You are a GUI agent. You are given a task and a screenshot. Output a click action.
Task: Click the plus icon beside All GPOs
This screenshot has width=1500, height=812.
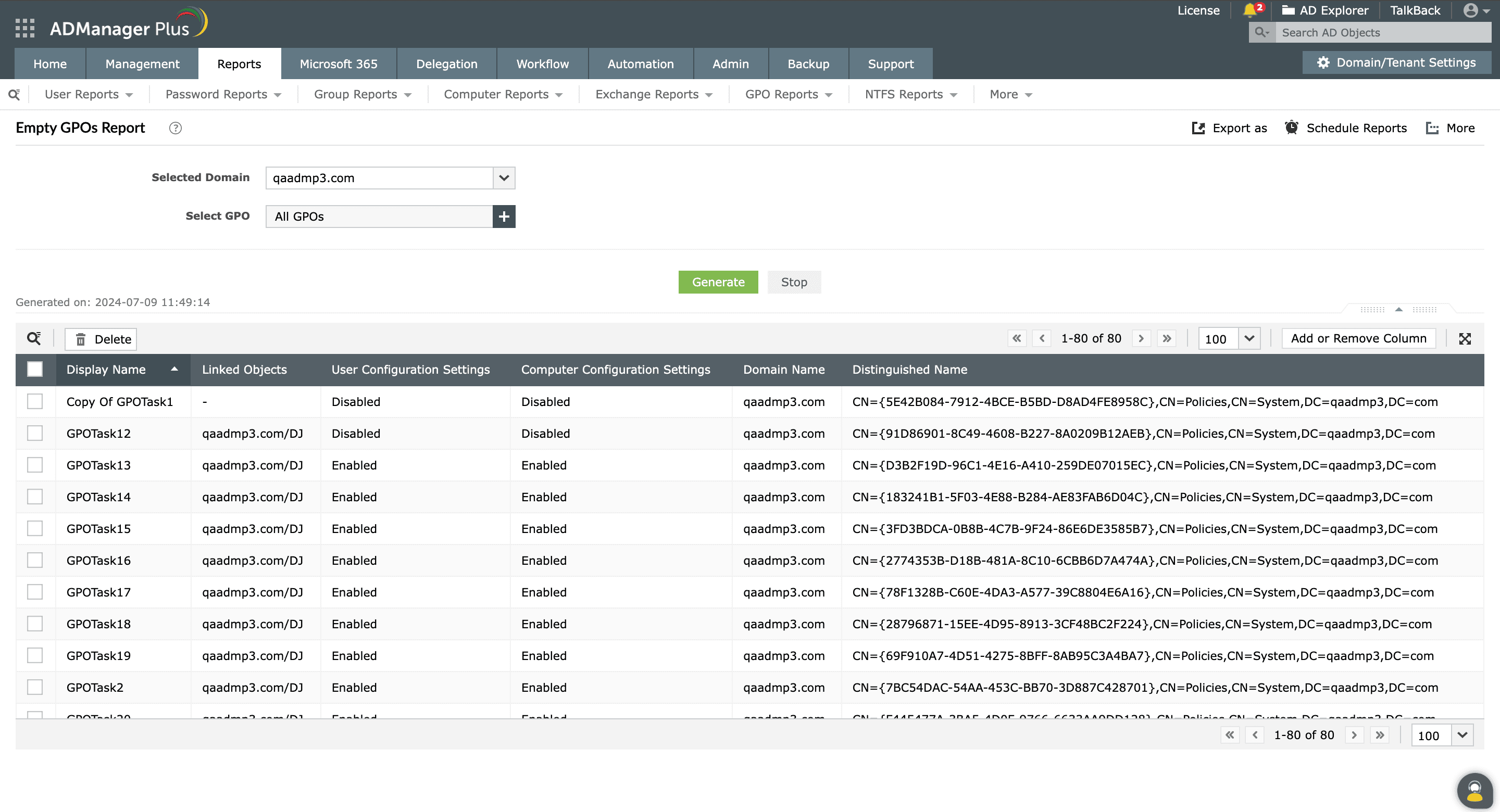tap(504, 217)
